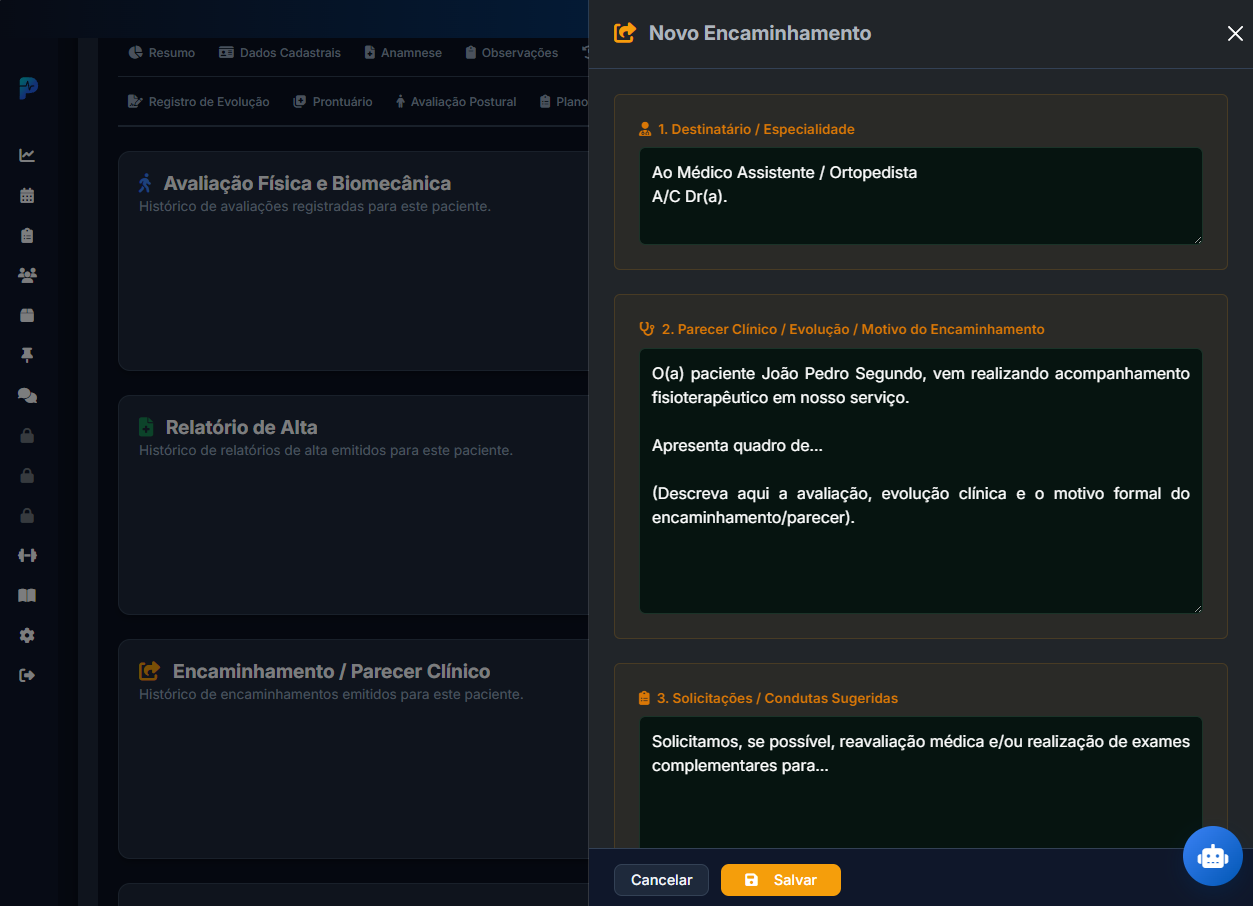Open the Avaliação Postural tab
1253x906 pixels.
point(456,101)
